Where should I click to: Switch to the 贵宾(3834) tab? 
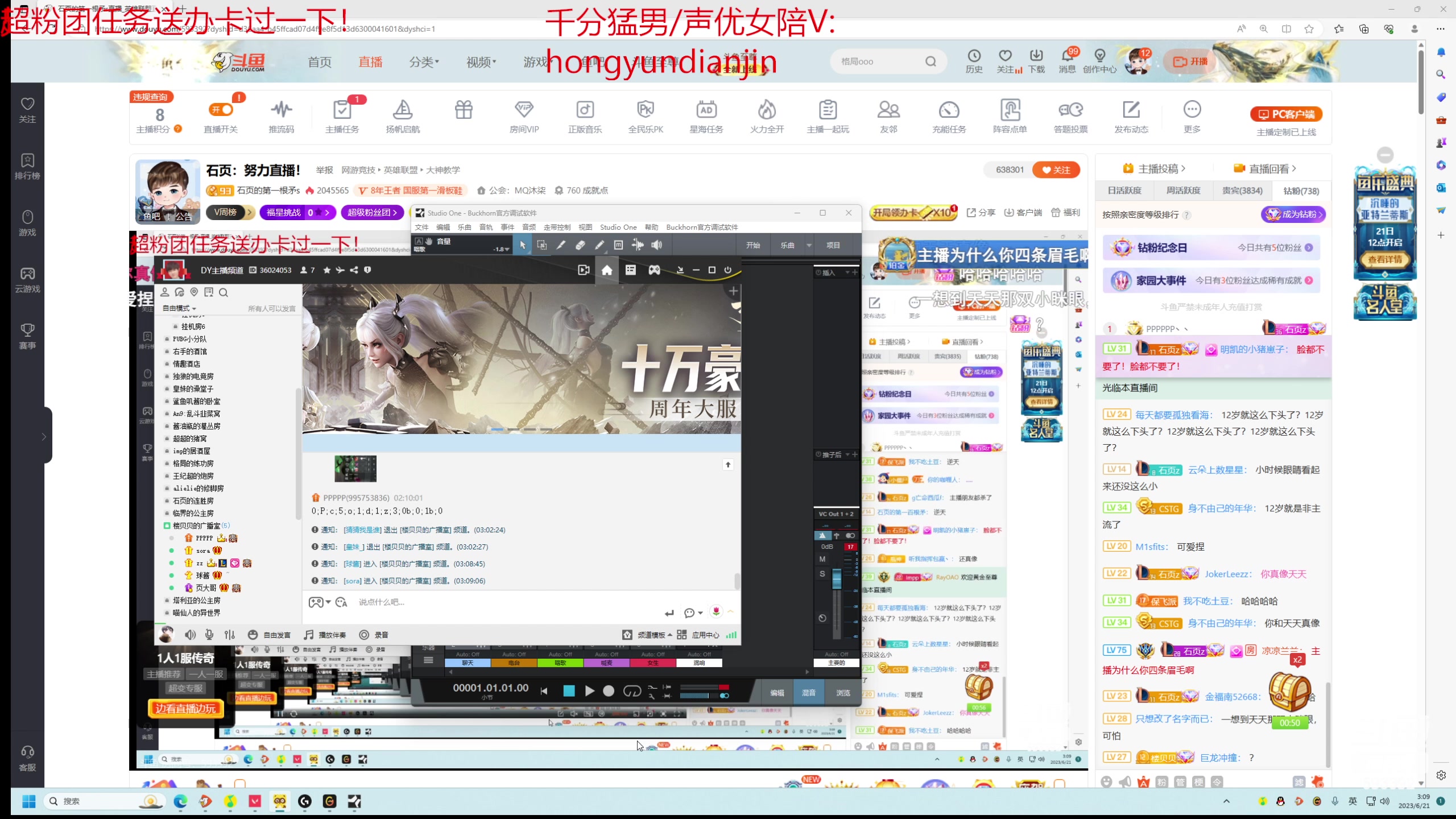pyautogui.click(x=1242, y=191)
